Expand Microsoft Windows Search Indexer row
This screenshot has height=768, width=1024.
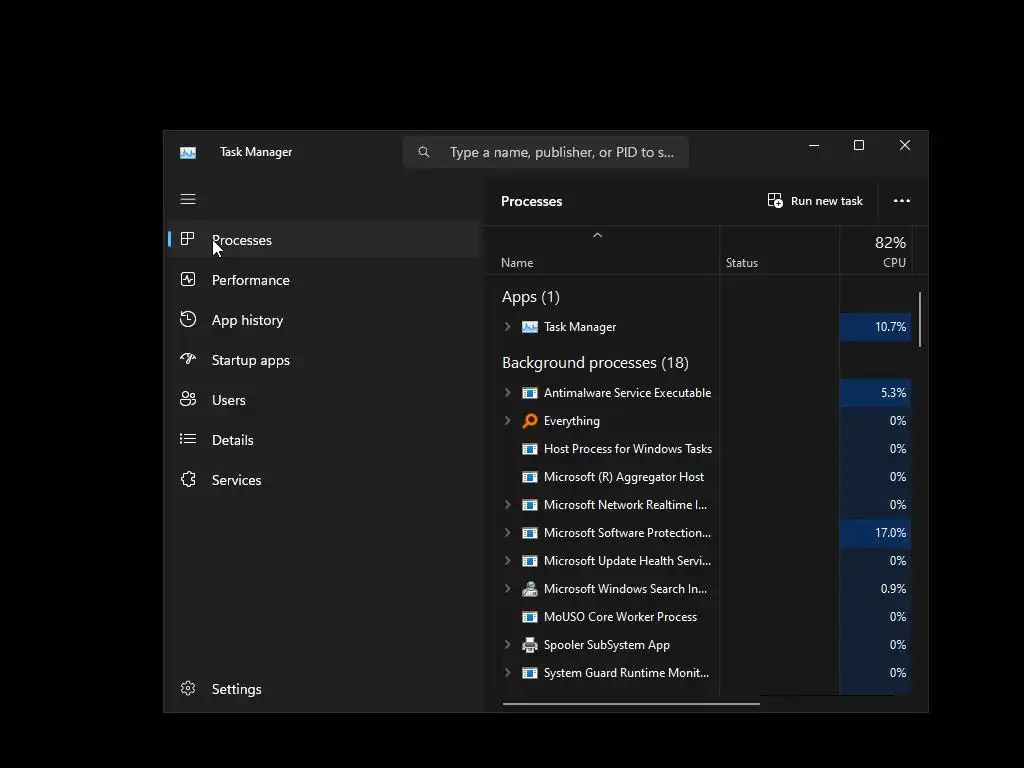point(507,588)
